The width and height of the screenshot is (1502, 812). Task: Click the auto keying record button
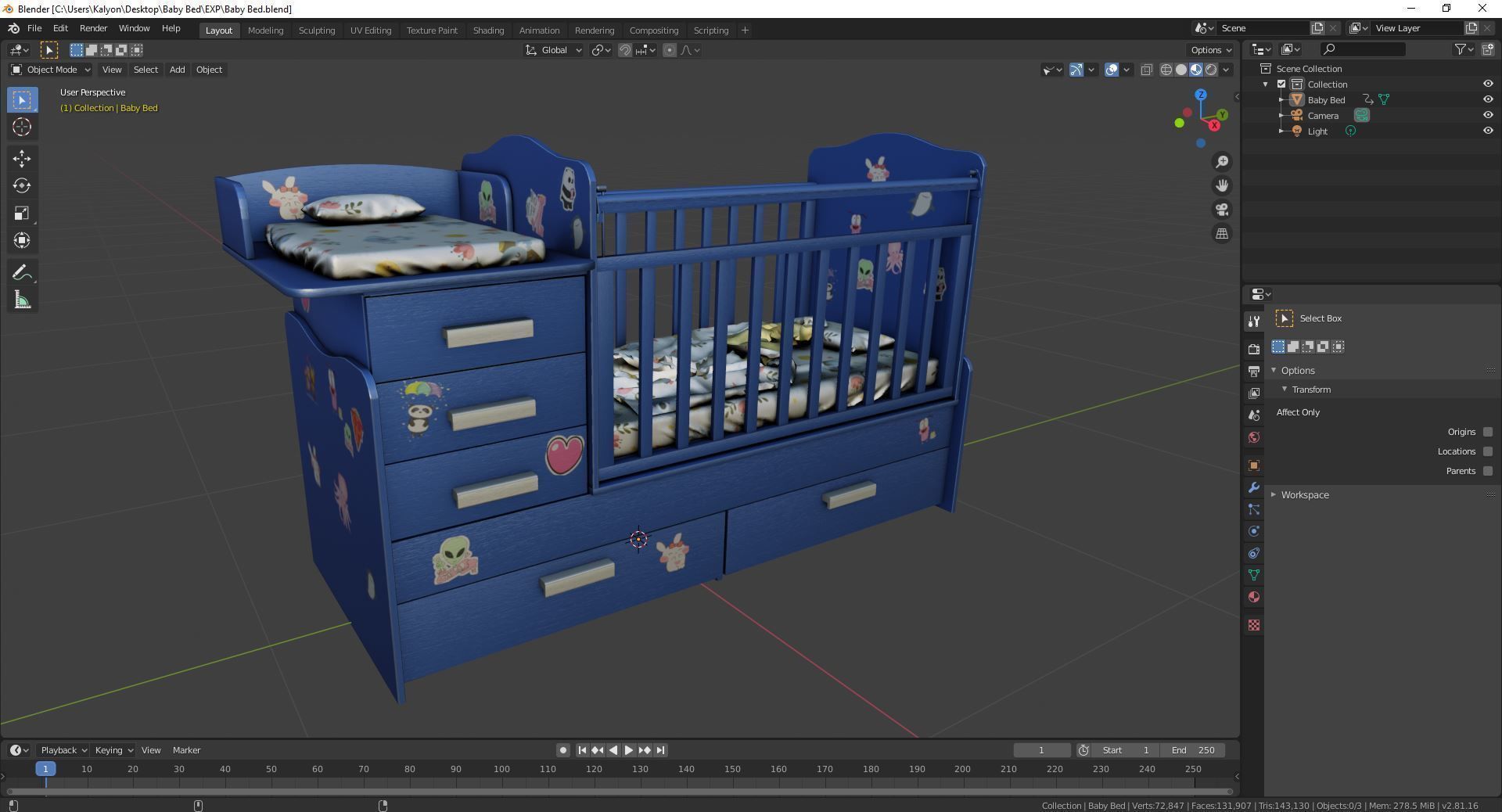coord(562,750)
